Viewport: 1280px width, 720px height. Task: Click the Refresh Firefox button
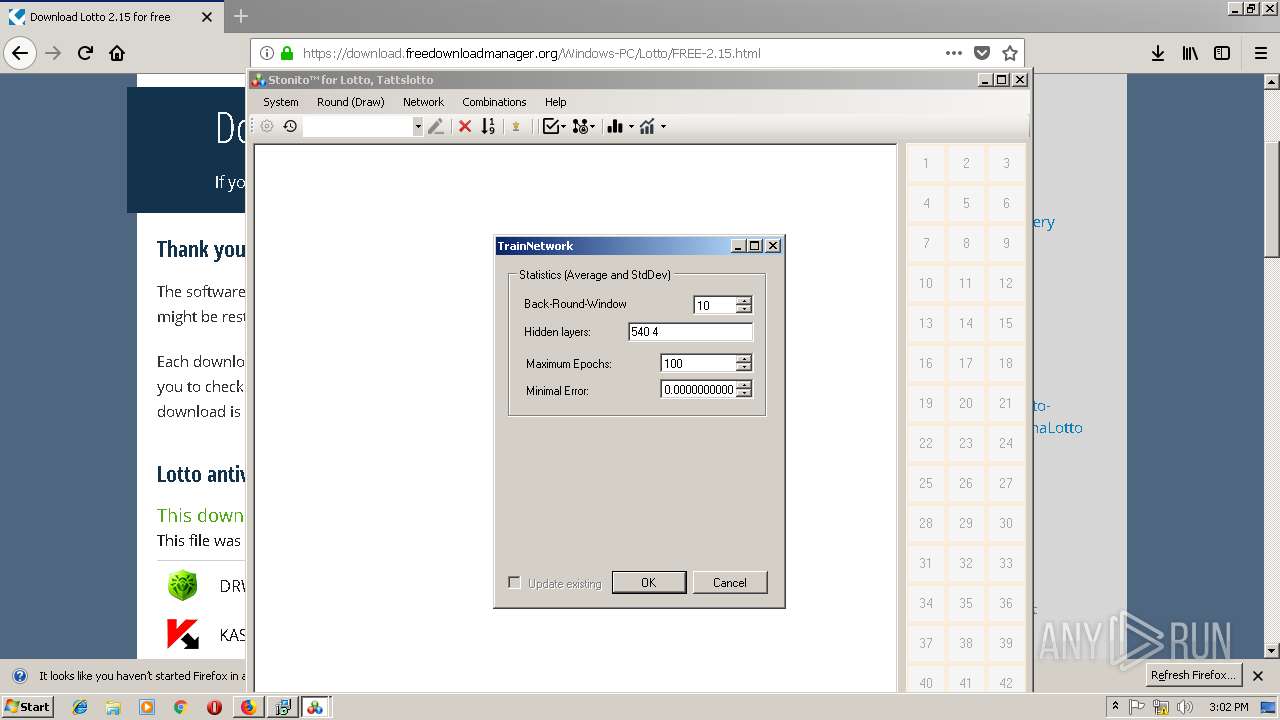[1193, 675]
